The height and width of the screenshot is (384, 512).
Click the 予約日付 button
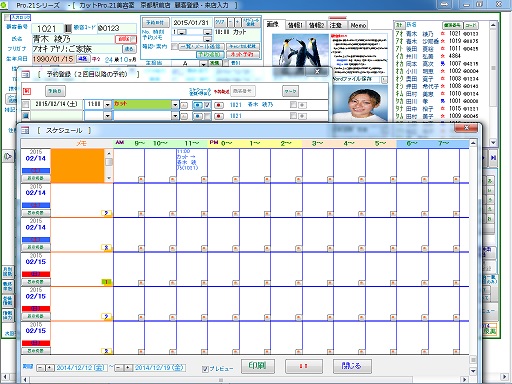pyautogui.click(x=155, y=22)
